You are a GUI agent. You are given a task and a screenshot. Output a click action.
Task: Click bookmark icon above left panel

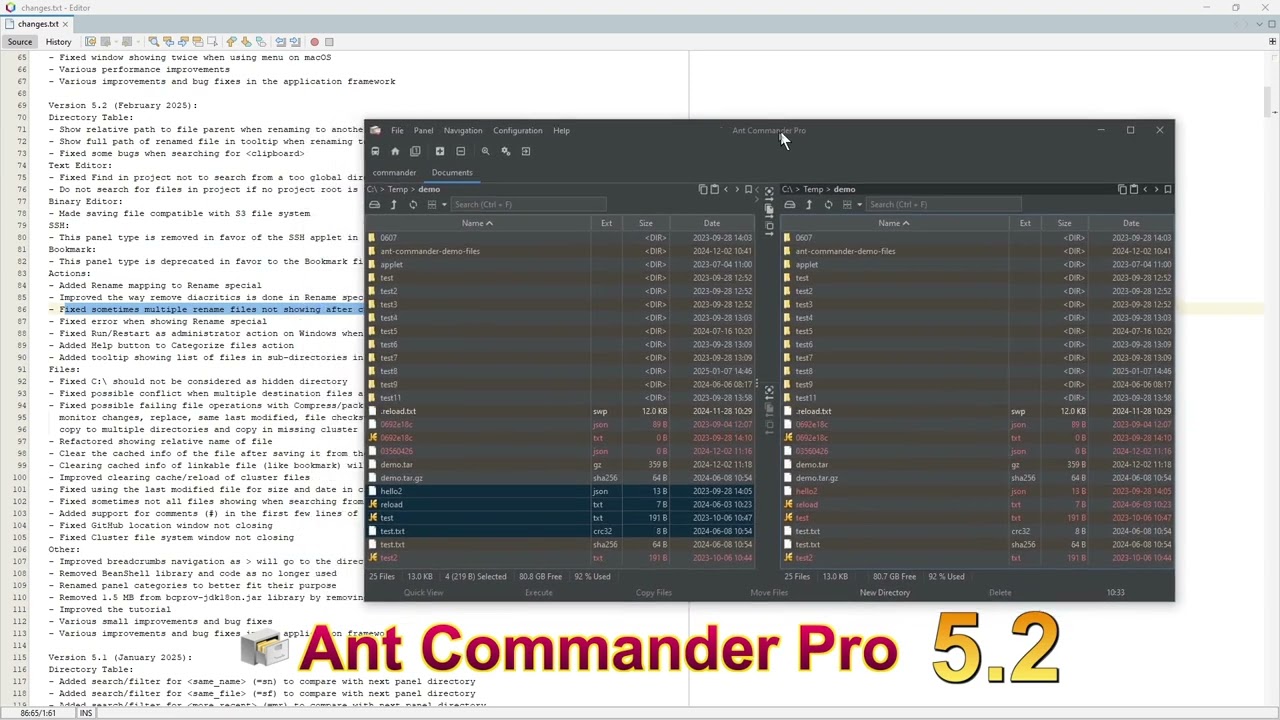pos(748,189)
